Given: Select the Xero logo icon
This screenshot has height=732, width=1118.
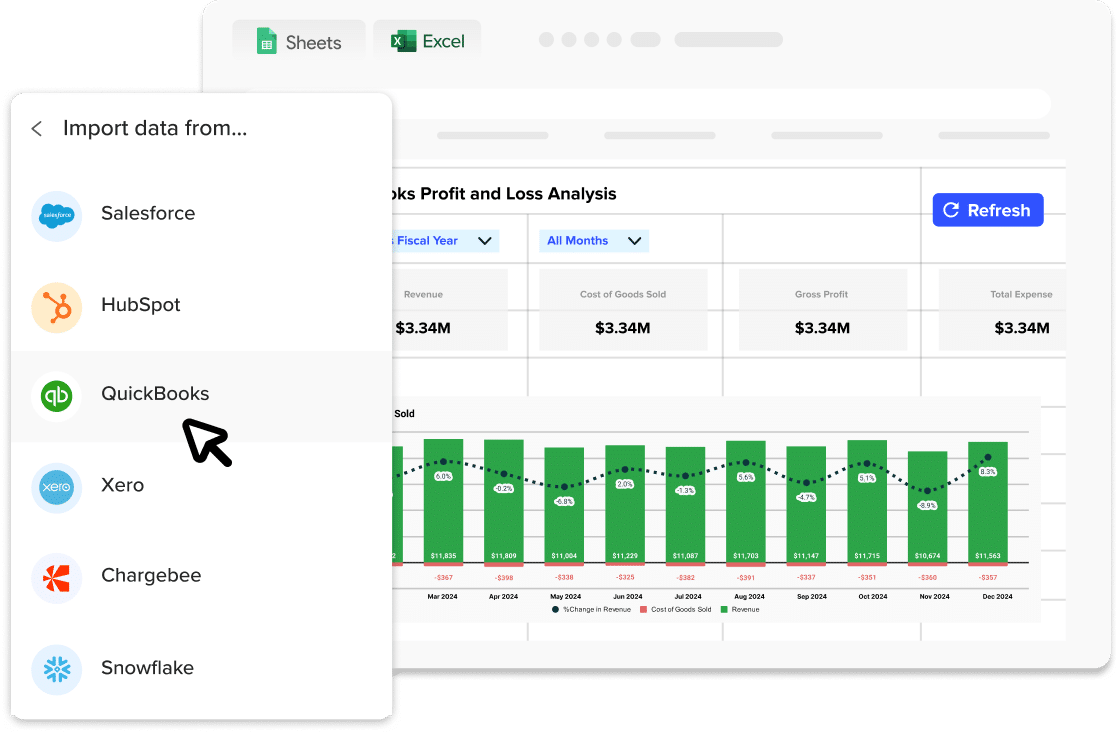Looking at the screenshot, I should (x=56, y=488).
